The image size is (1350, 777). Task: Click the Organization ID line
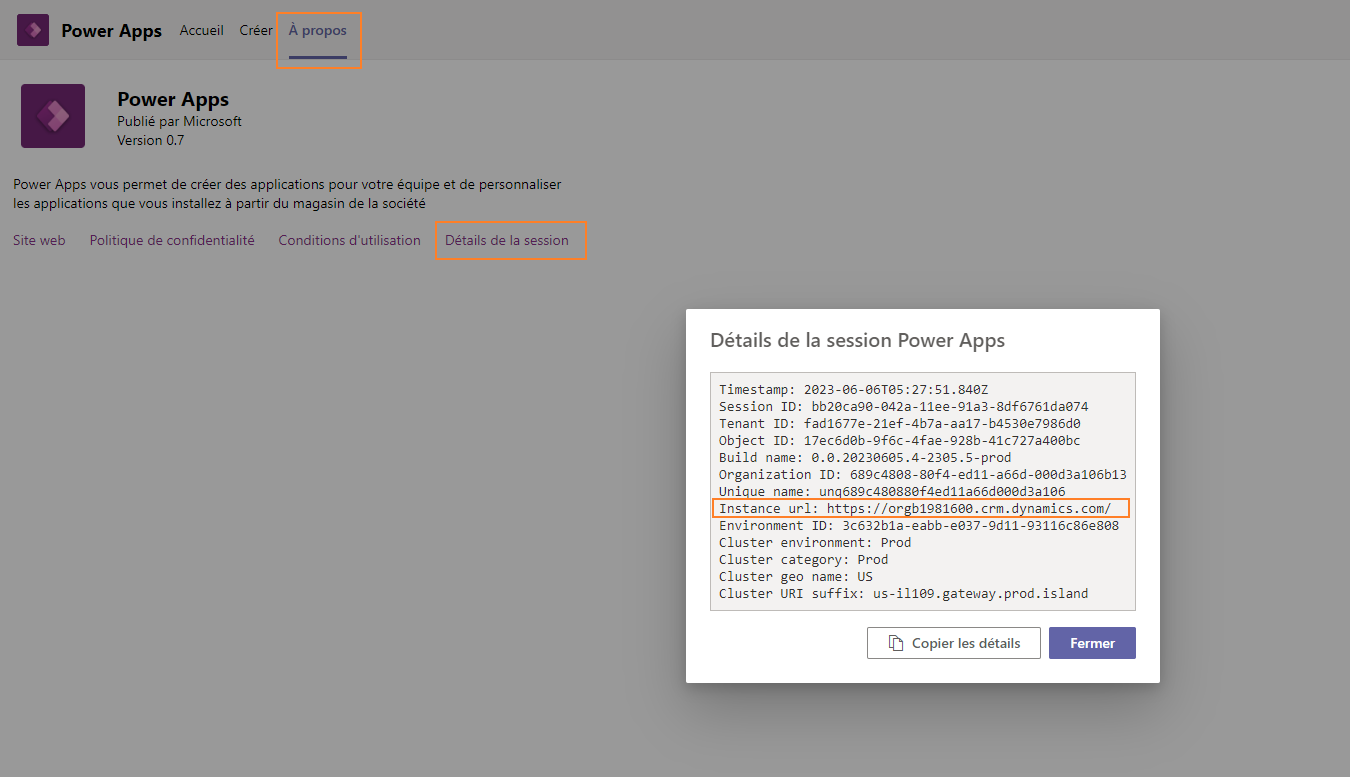[x=923, y=474]
